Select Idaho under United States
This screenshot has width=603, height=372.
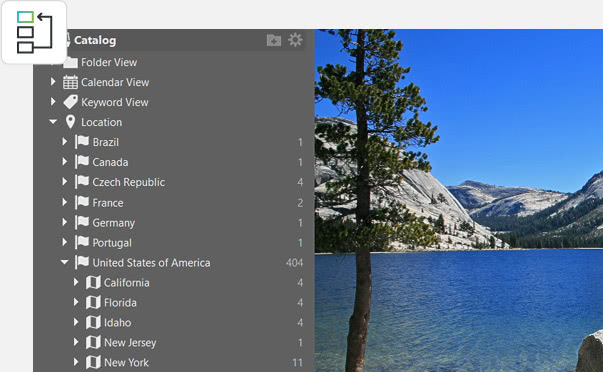pyautogui.click(x=118, y=323)
